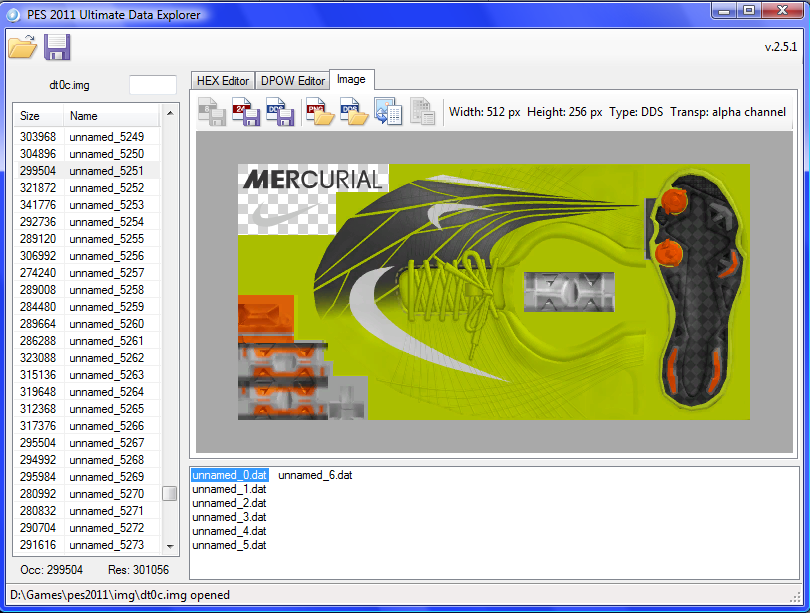Select row unnamed_5257

[x=87, y=273]
